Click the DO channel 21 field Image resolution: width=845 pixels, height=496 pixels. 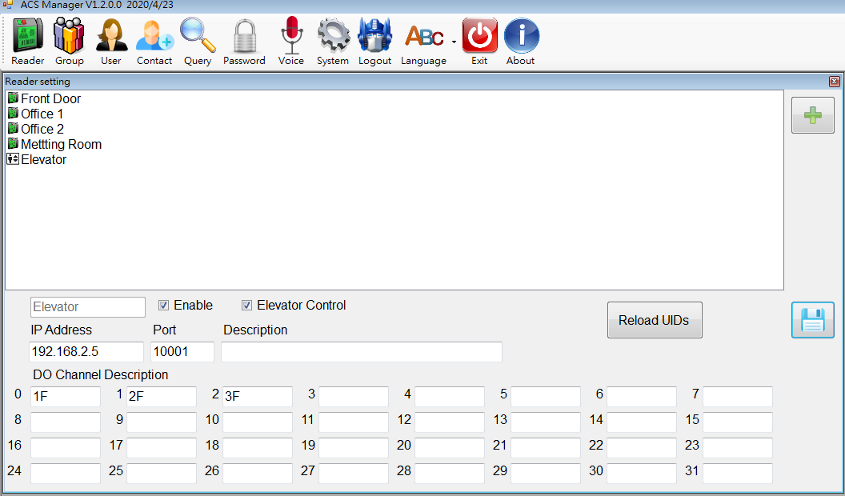click(545, 448)
